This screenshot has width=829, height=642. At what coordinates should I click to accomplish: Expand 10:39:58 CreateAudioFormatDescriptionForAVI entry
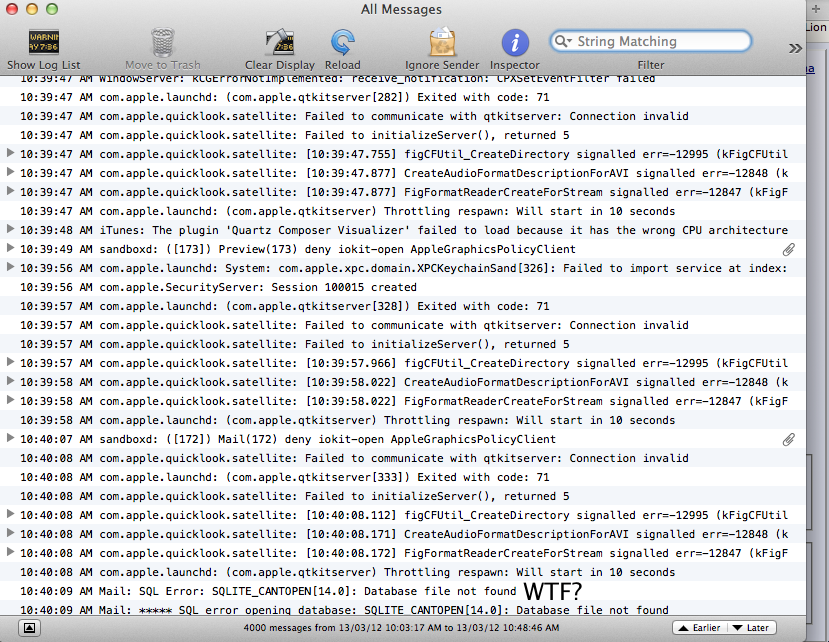coord(10,381)
